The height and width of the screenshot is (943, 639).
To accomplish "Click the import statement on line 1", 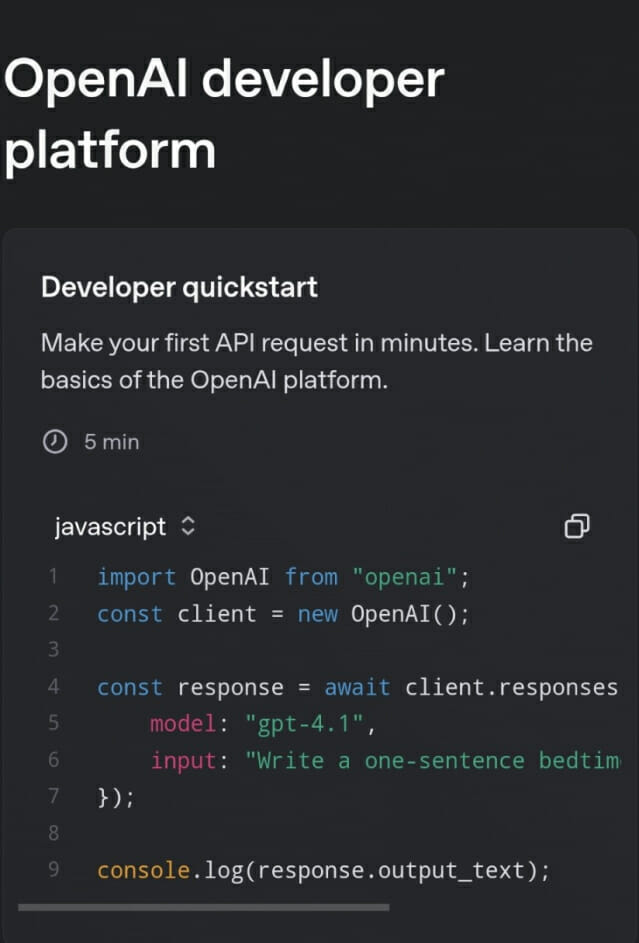I will (283, 577).
